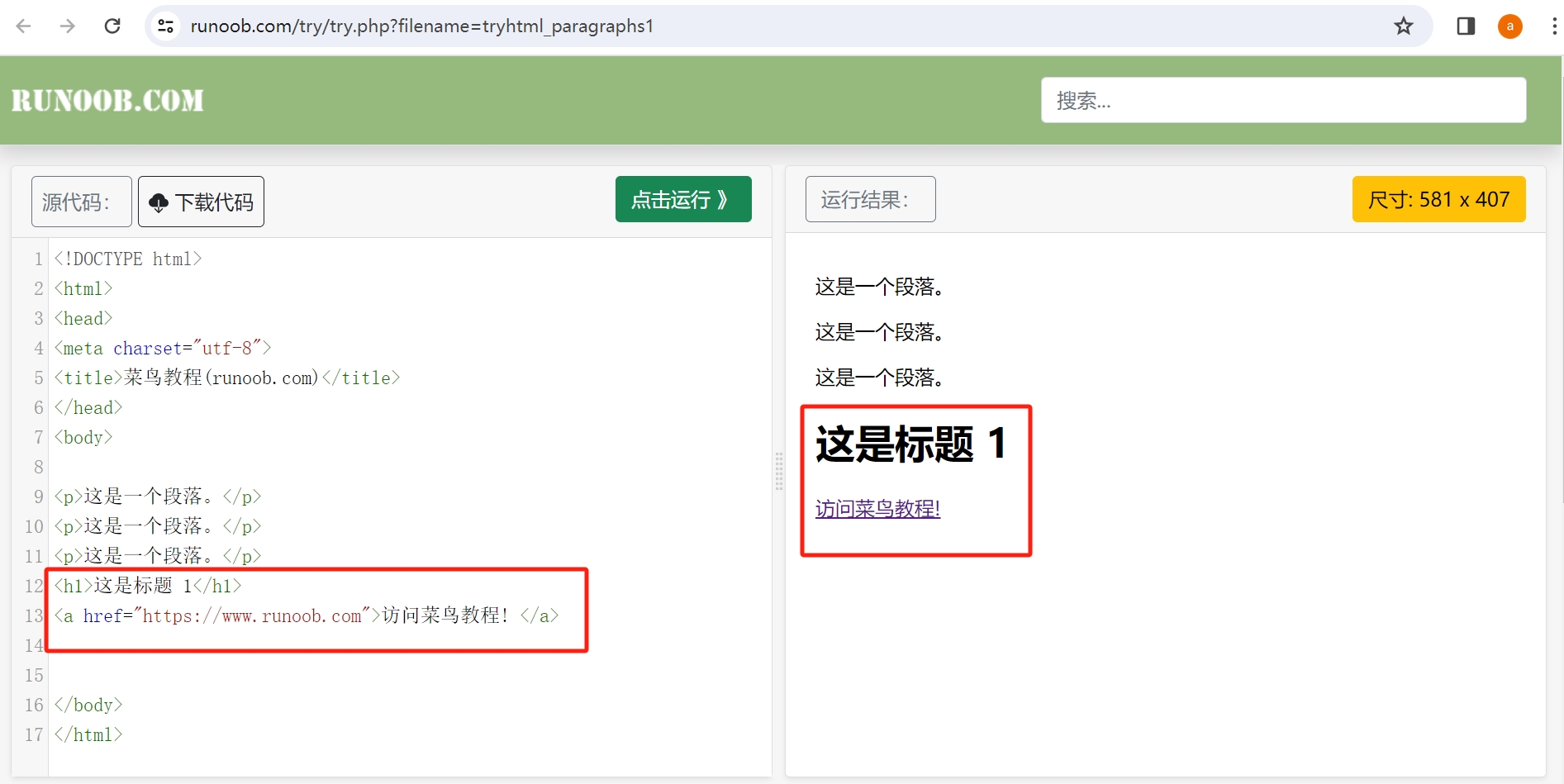Click the RUNOOB.COM logo

click(x=107, y=101)
